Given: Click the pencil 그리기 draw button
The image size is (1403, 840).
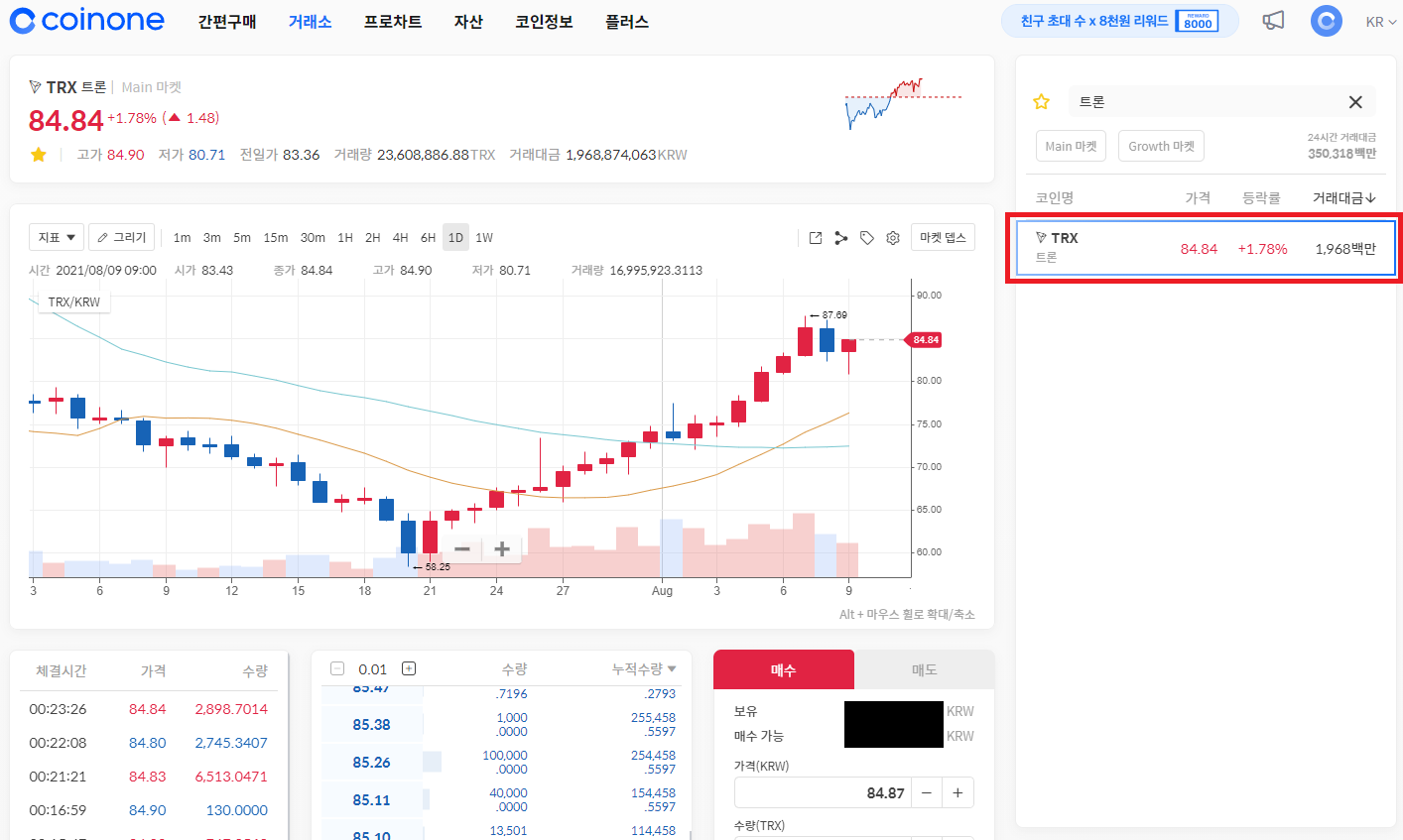Looking at the screenshot, I should (122, 237).
